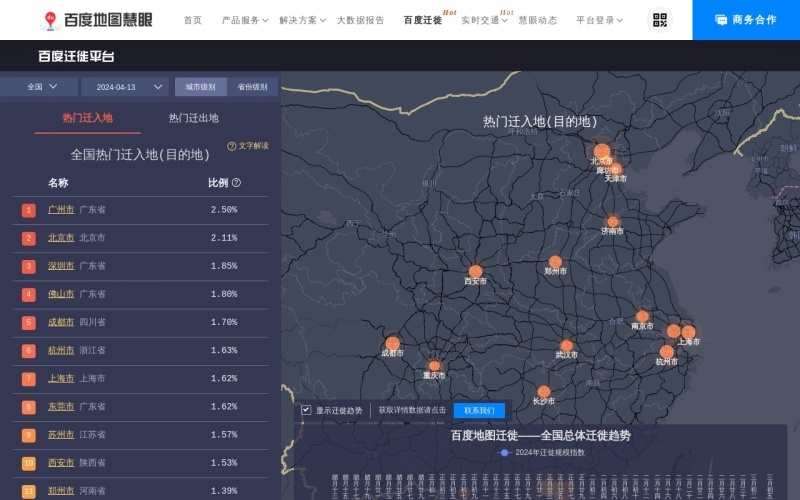The width and height of the screenshot is (800, 500).
Task: Open the 全国 region dropdown
Action: tap(39, 87)
